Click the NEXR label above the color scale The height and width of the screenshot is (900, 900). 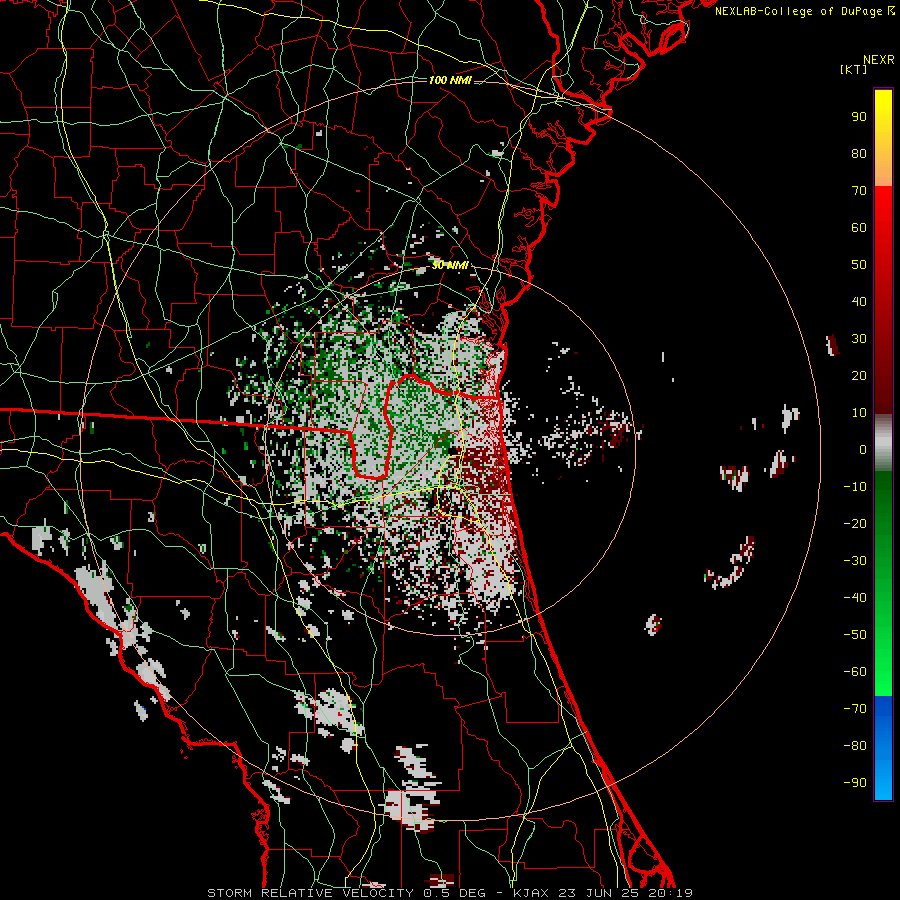pyautogui.click(x=879, y=60)
